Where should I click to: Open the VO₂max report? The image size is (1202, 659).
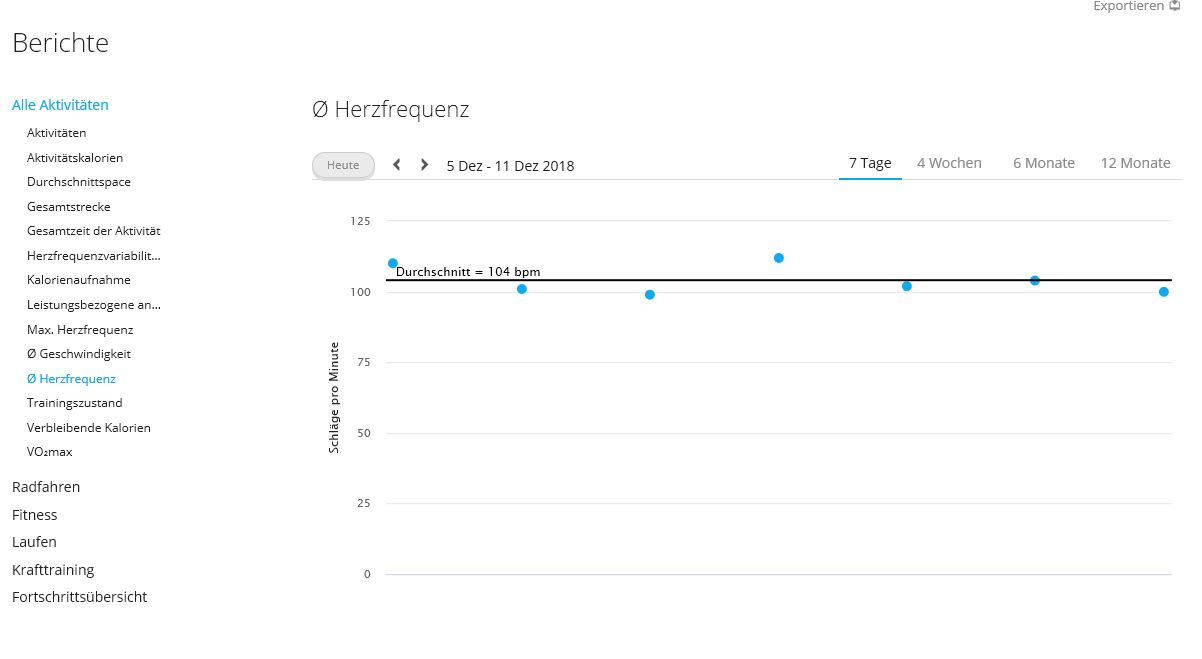50,452
